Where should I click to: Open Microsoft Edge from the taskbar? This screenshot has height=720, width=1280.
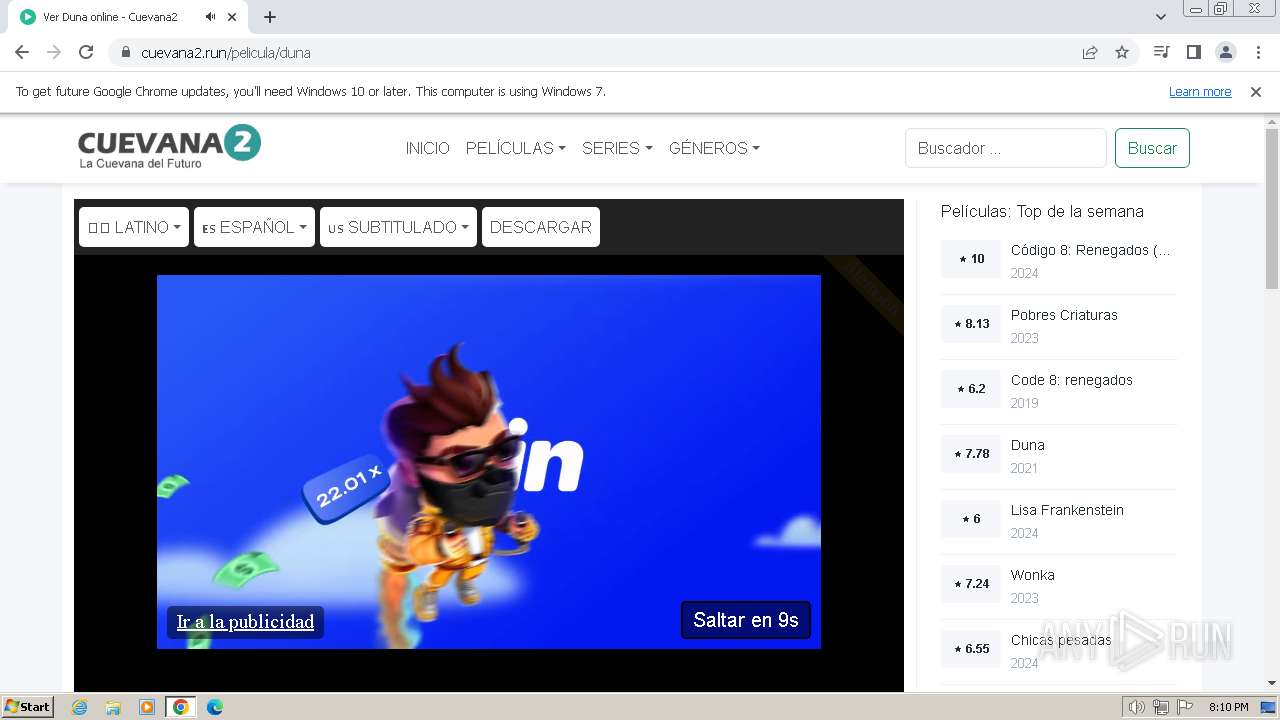(215, 707)
